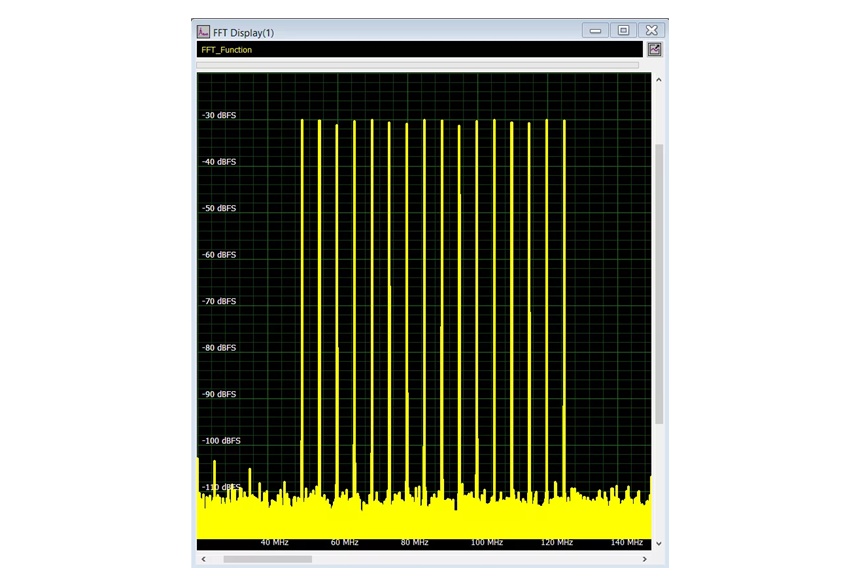Click the -70 dBFS axis label

[x=219, y=301]
